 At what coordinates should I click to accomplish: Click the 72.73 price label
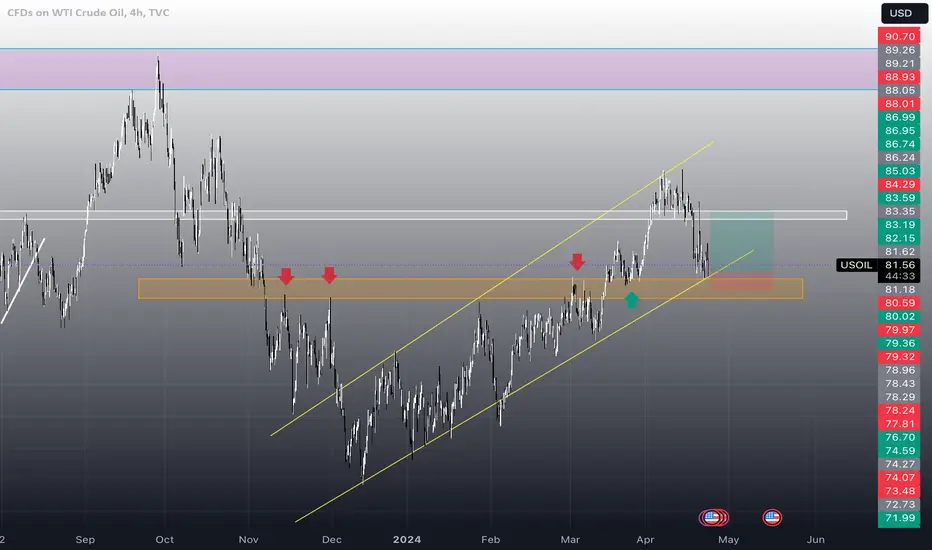tap(900, 505)
